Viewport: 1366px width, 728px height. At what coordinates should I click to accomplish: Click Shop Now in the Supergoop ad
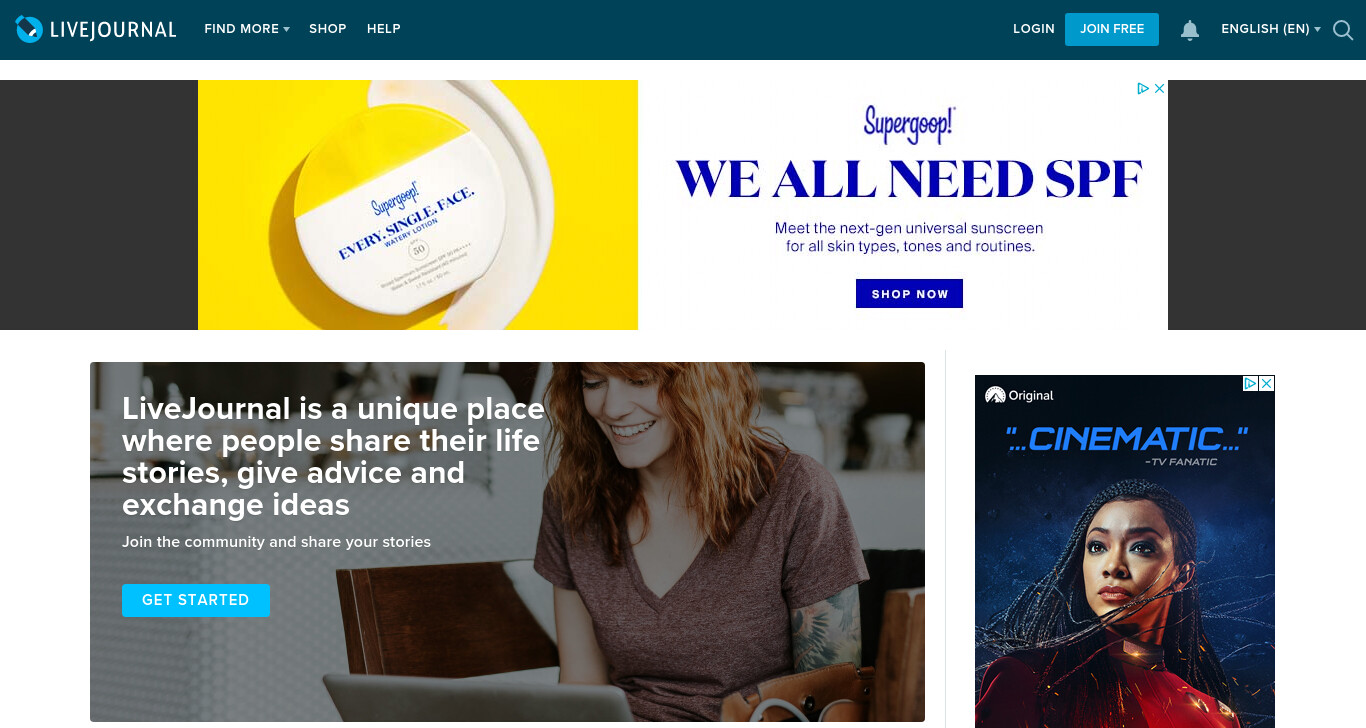click(x=910, y=294)
